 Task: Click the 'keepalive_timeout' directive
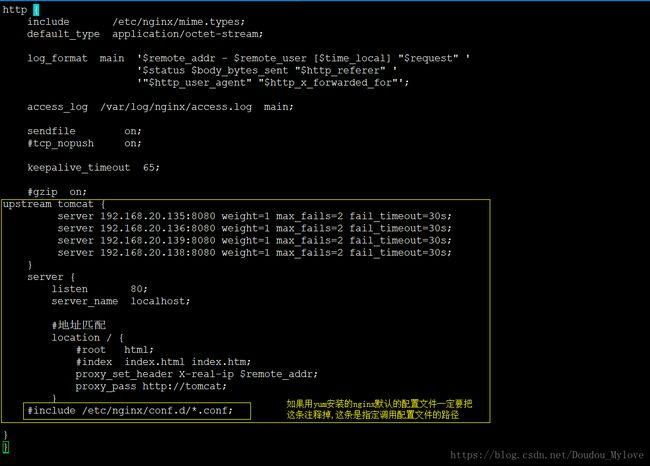click(x=78, y=167)
